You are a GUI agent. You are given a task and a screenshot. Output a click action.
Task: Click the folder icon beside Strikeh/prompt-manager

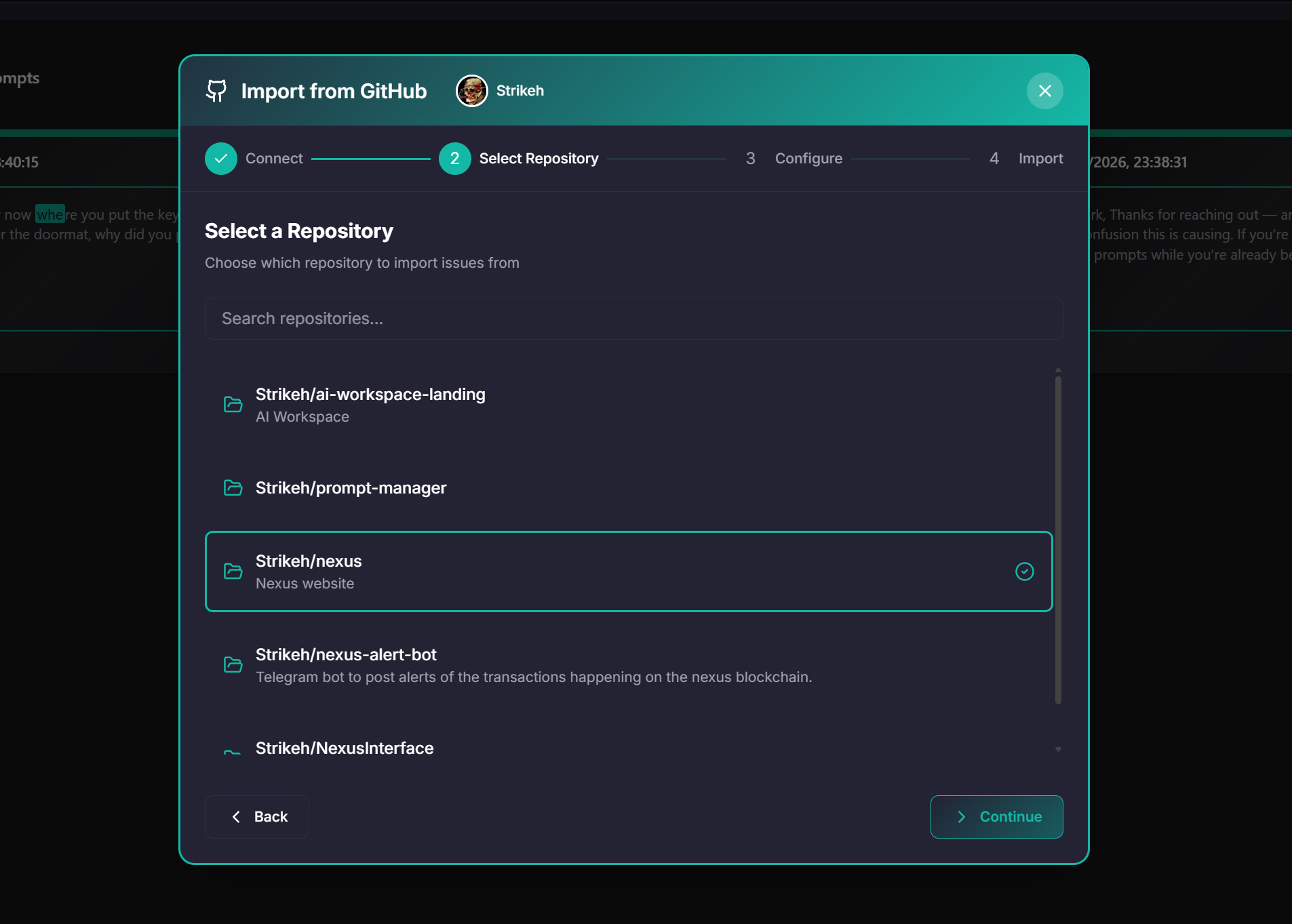tap(233, 487)
